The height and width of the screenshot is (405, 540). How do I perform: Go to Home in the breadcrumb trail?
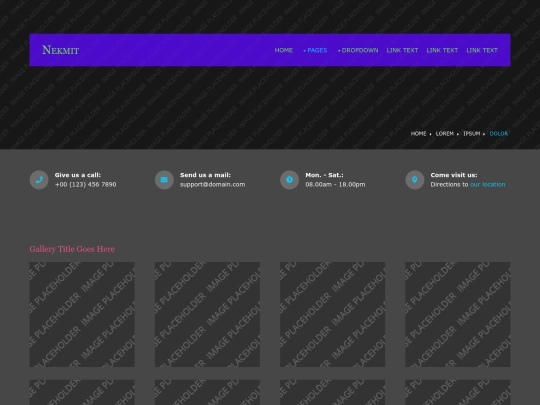coord(418,134)
